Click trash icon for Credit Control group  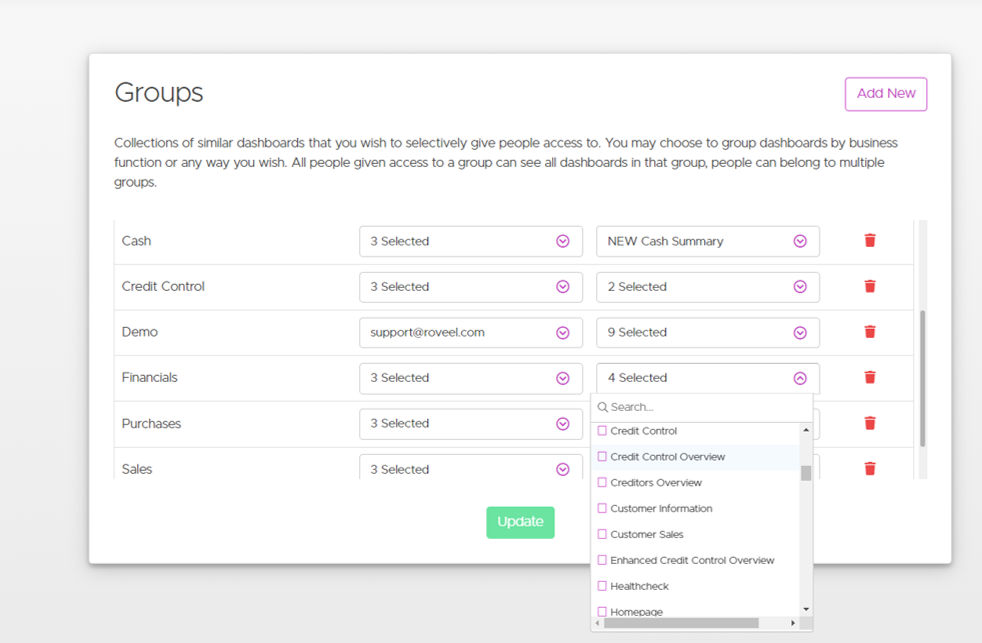[869, 286]
